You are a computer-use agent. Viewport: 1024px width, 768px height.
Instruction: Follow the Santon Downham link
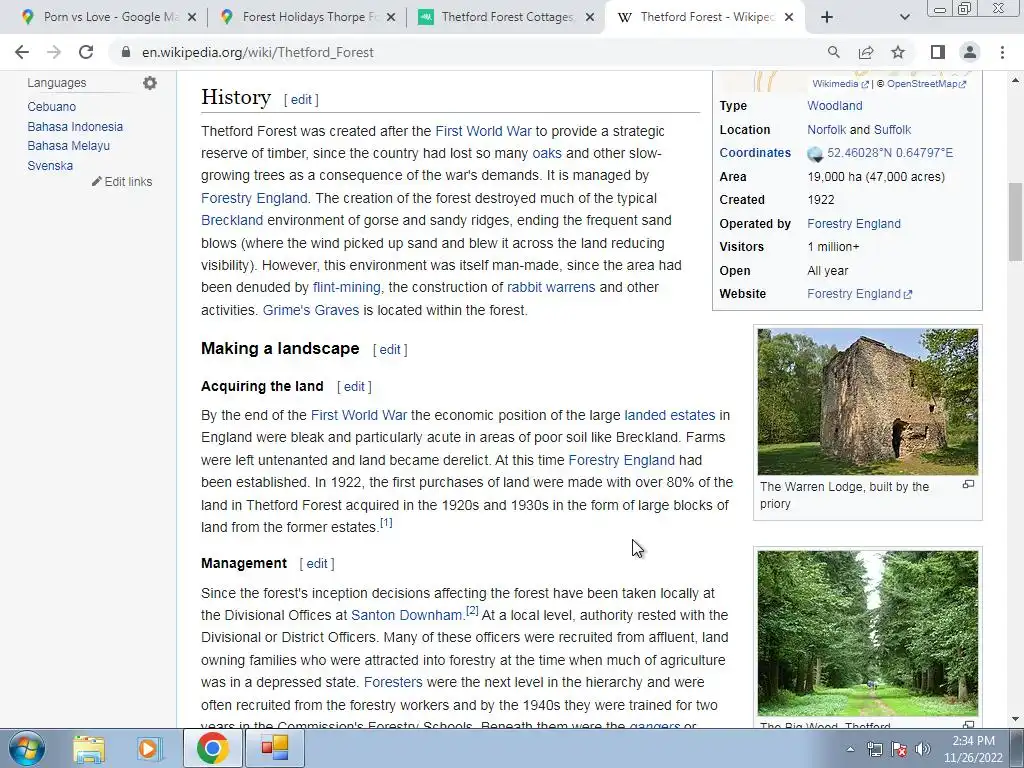[407, 615]
